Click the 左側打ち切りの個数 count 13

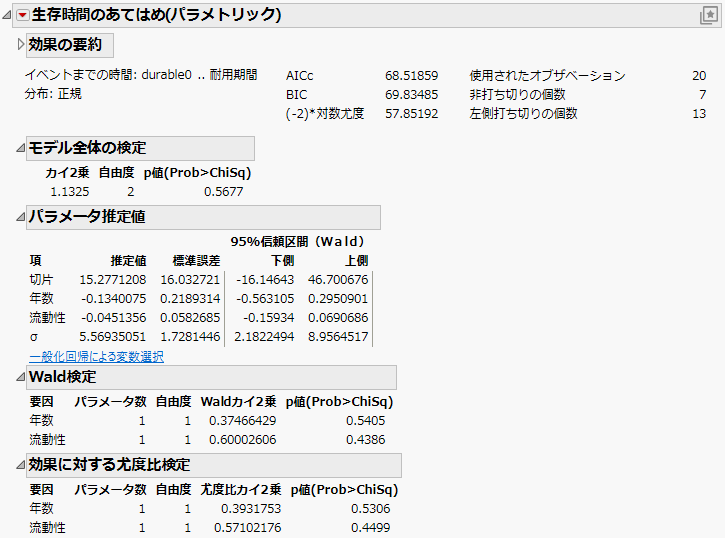click(x=699, y=113)
